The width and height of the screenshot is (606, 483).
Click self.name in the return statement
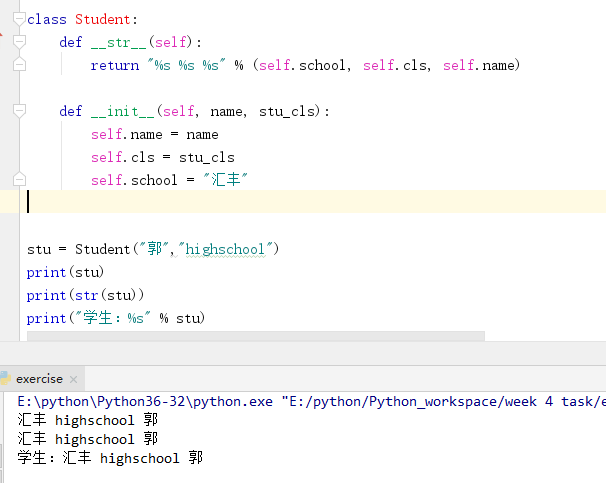click(478, 65)
